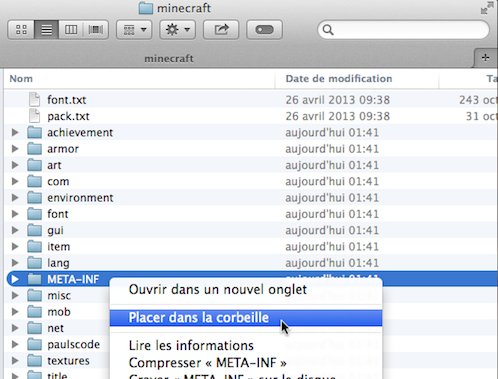Open the arrange items dropdown

tap(134, 30)
